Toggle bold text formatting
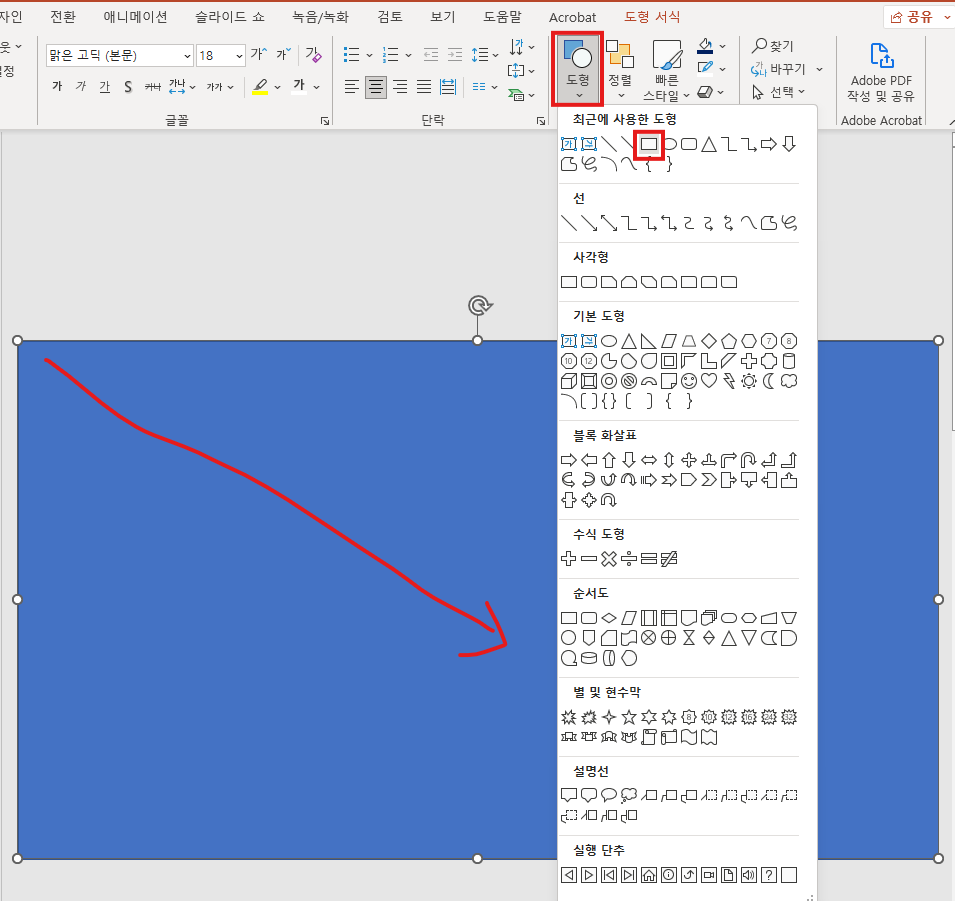Image resolution: width=955 pixels, height=901 pixels. 57,87
